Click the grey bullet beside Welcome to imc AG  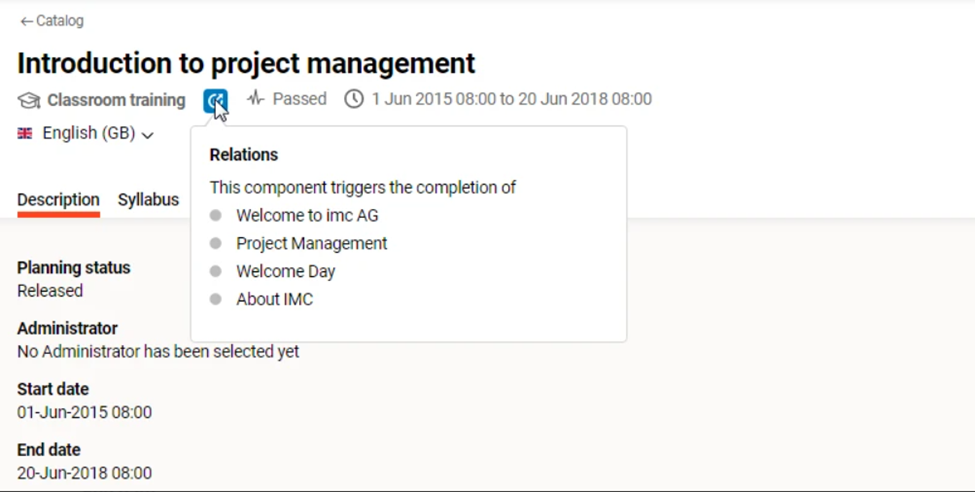tap(215, 215)
